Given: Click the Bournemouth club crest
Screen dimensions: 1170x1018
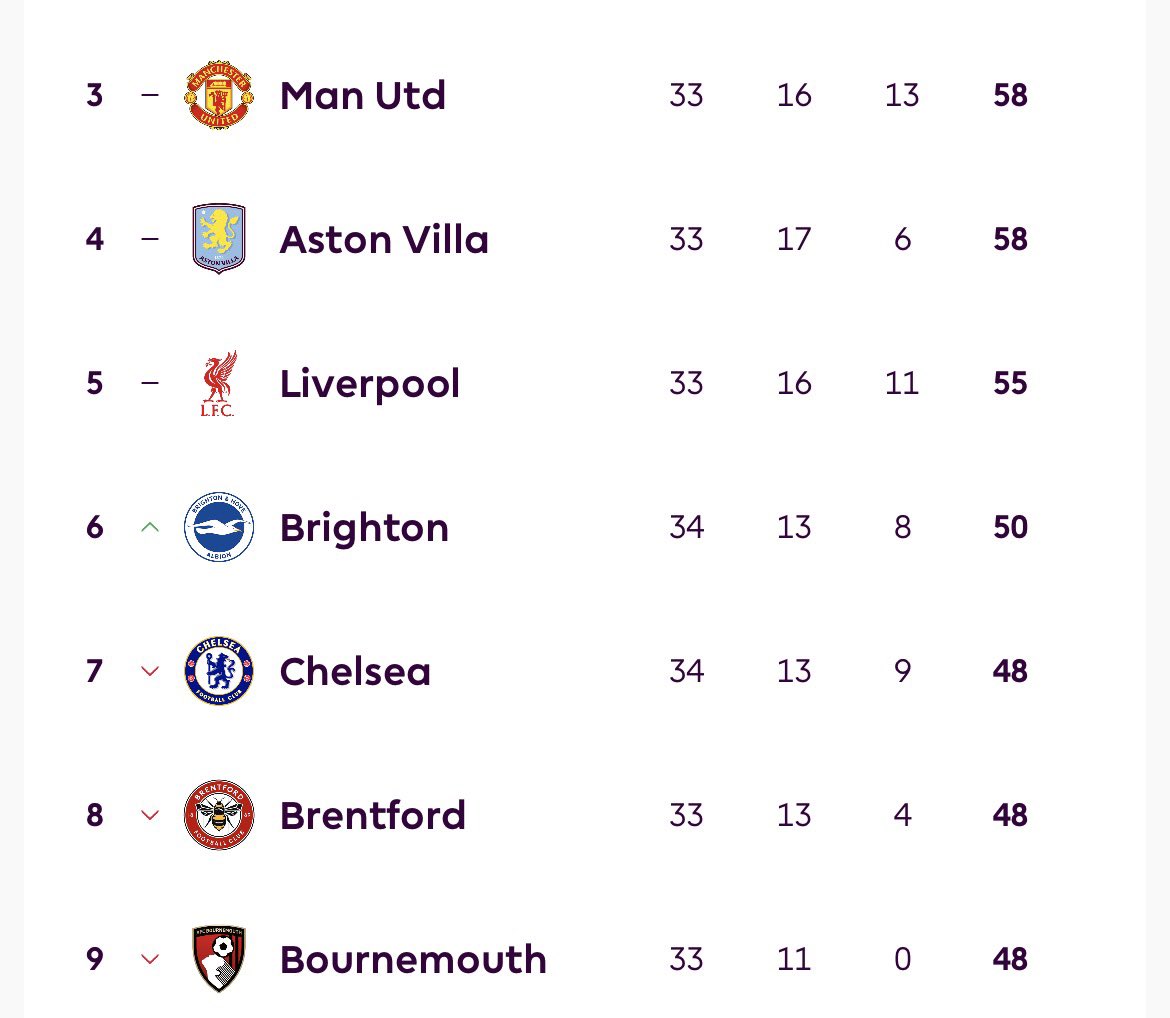Looking at the screenshot, I should 219,959.
